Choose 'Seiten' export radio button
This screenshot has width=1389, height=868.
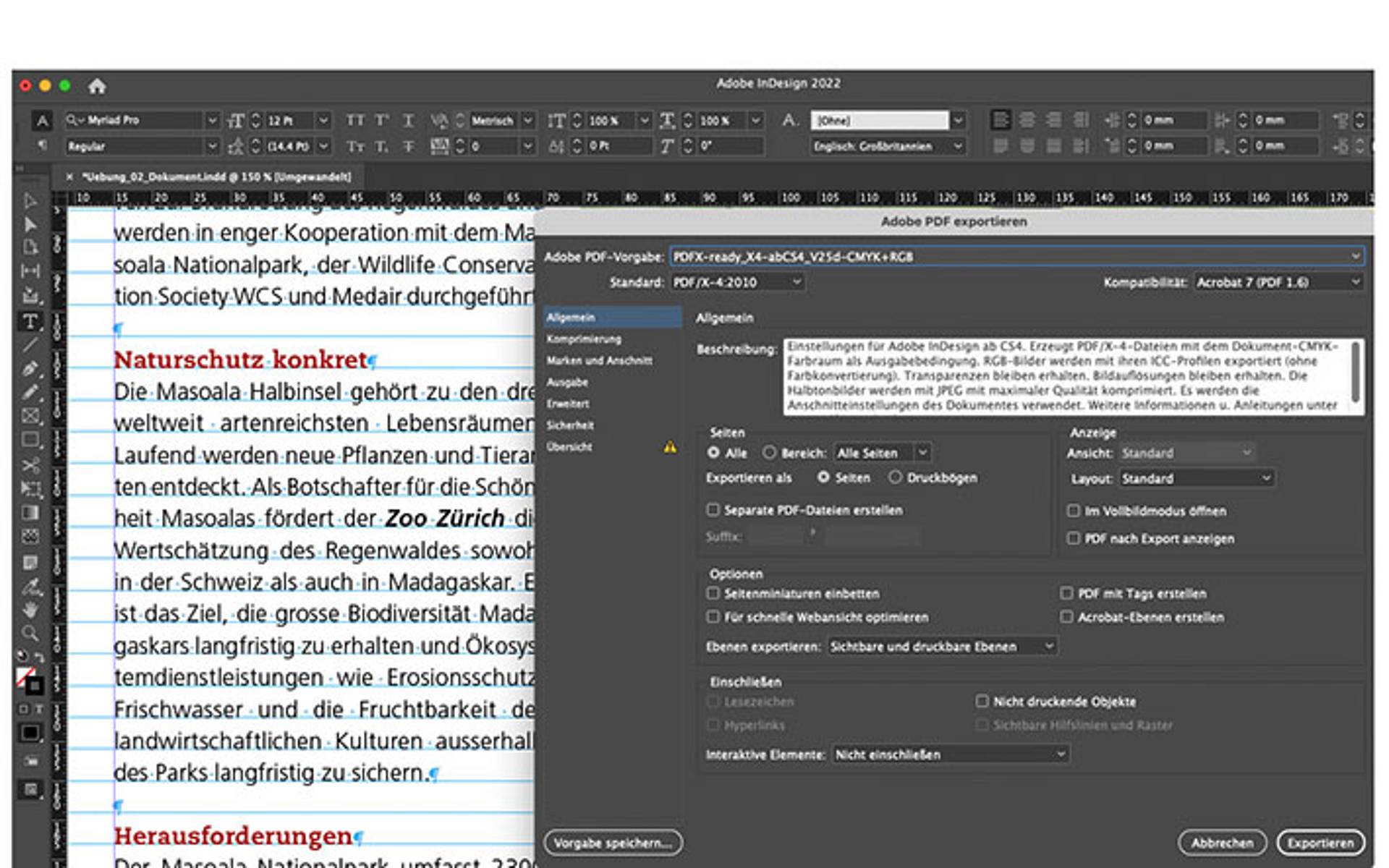[823, 477]
